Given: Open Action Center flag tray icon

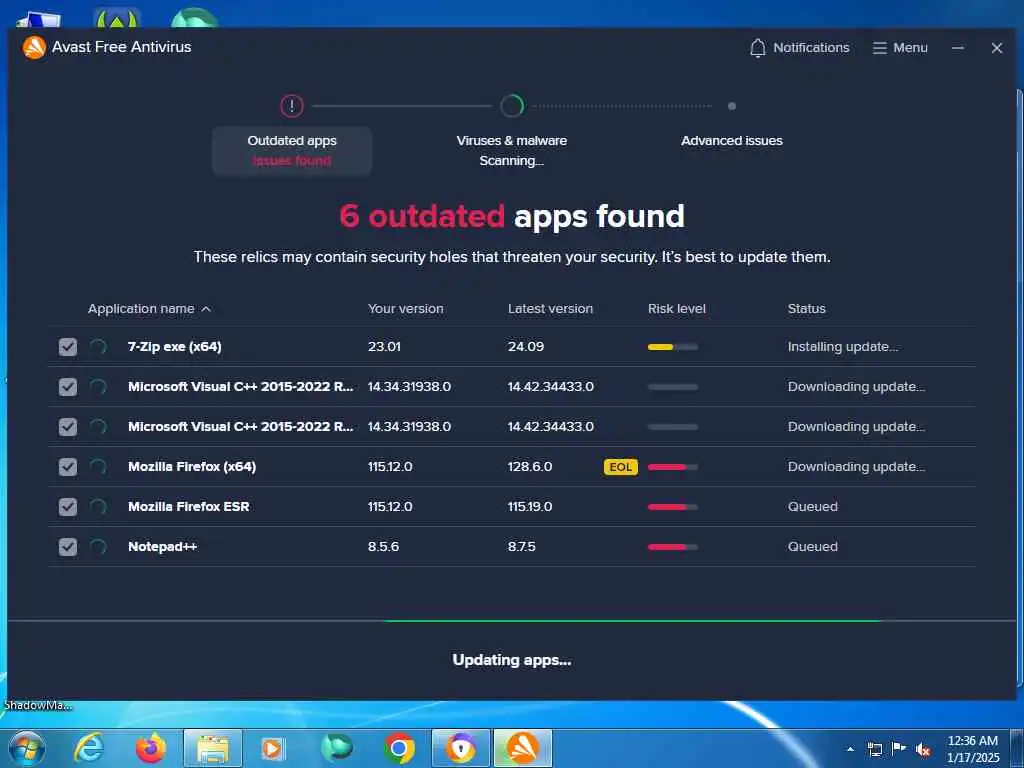Looking at the screenshot, I should pos(899,748).
